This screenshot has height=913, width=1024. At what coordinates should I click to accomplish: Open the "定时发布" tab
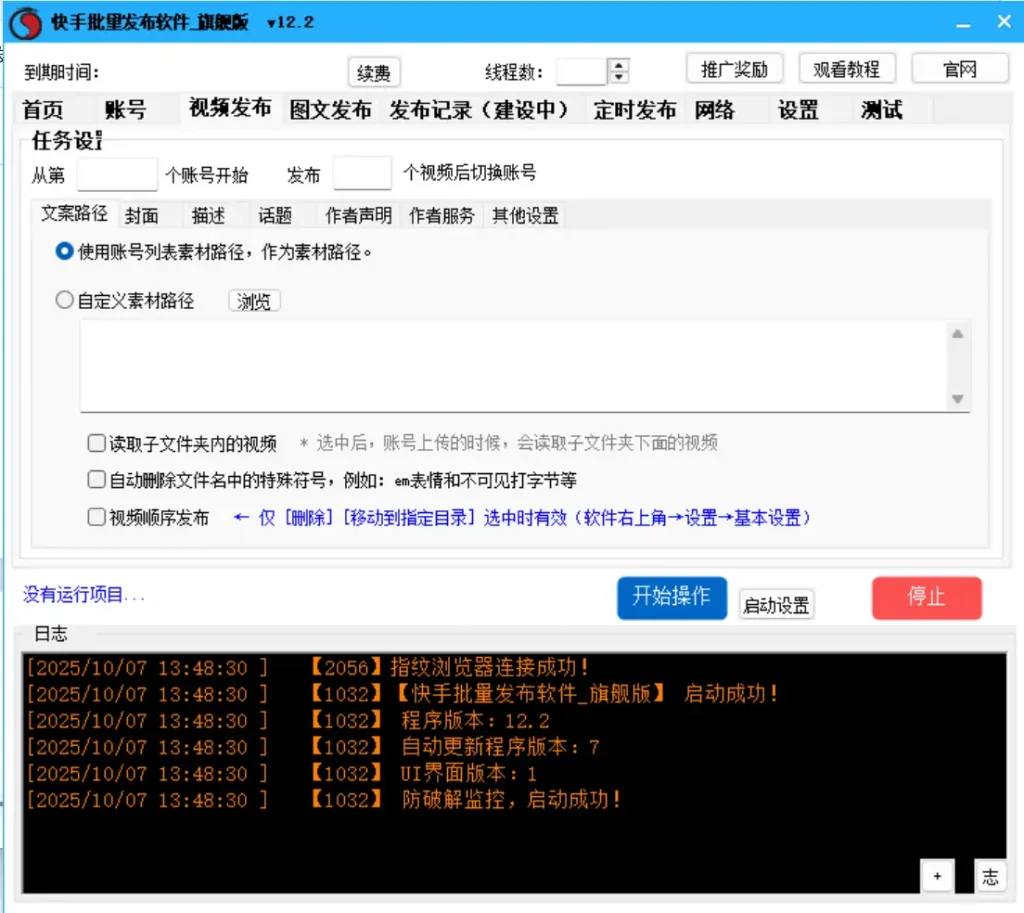point(634,110)
